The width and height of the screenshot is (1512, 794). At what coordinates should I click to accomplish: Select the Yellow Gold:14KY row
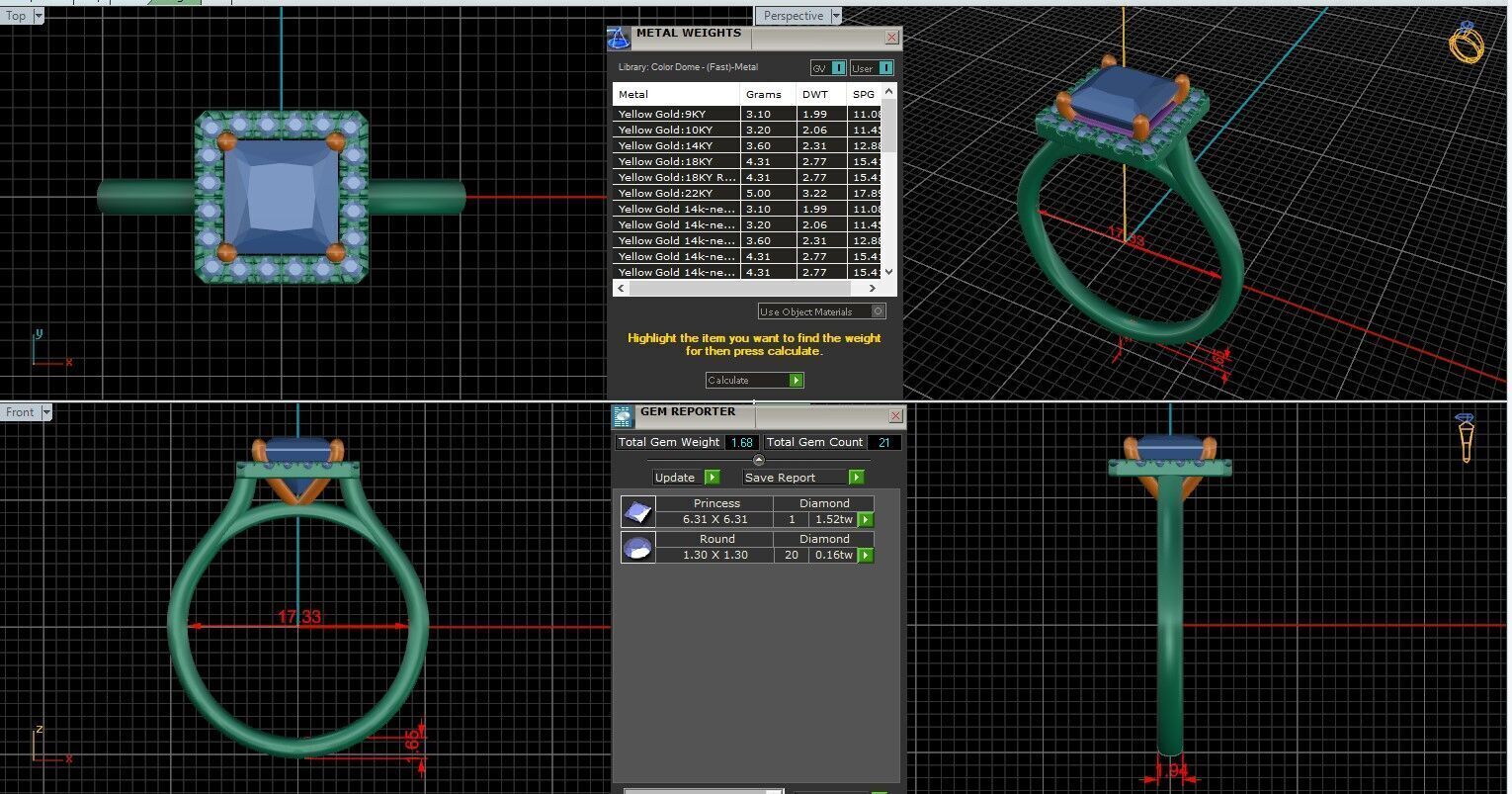(748, 146)
